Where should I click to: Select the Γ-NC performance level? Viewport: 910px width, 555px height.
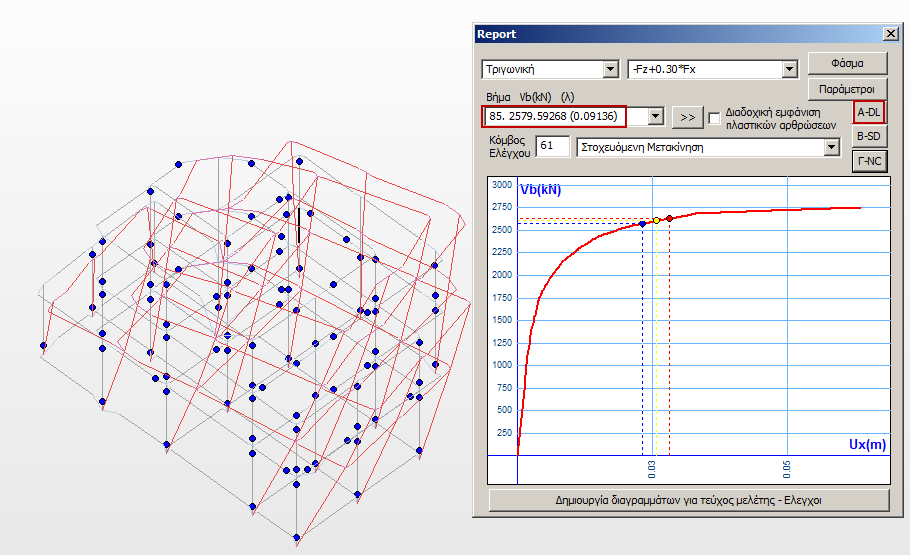[869, 161]
